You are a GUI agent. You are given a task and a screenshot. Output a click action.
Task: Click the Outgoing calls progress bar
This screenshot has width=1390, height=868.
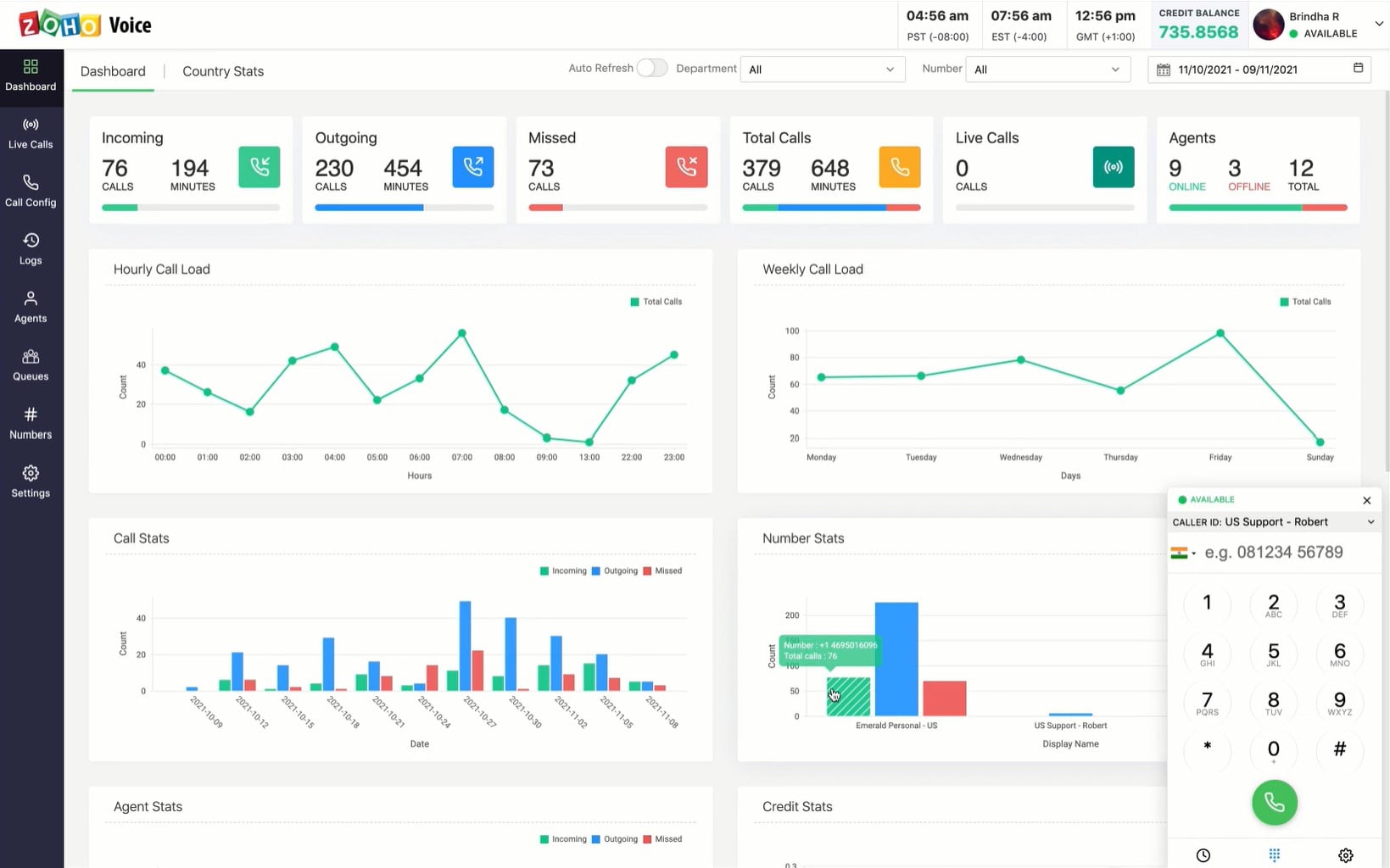pos(405,208)
